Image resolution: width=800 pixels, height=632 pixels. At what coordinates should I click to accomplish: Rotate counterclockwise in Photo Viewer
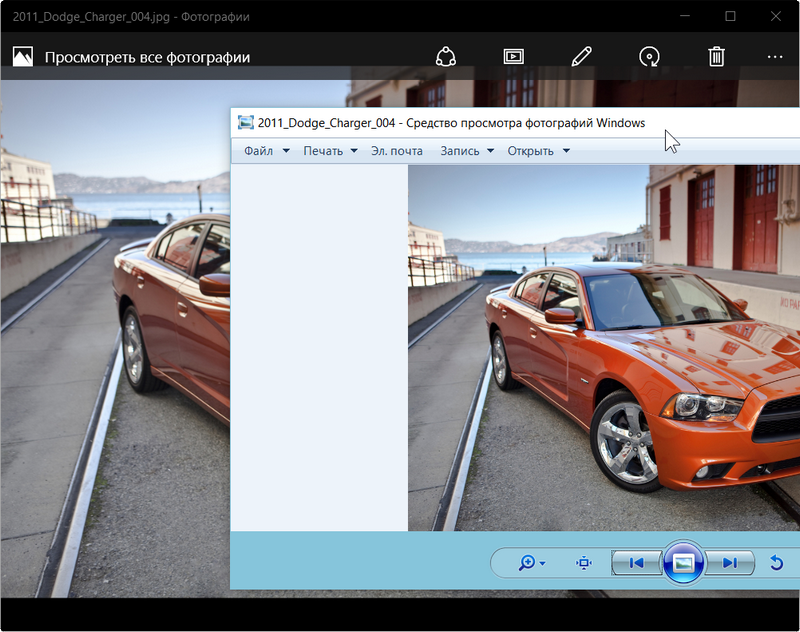(x=776, y=563)
